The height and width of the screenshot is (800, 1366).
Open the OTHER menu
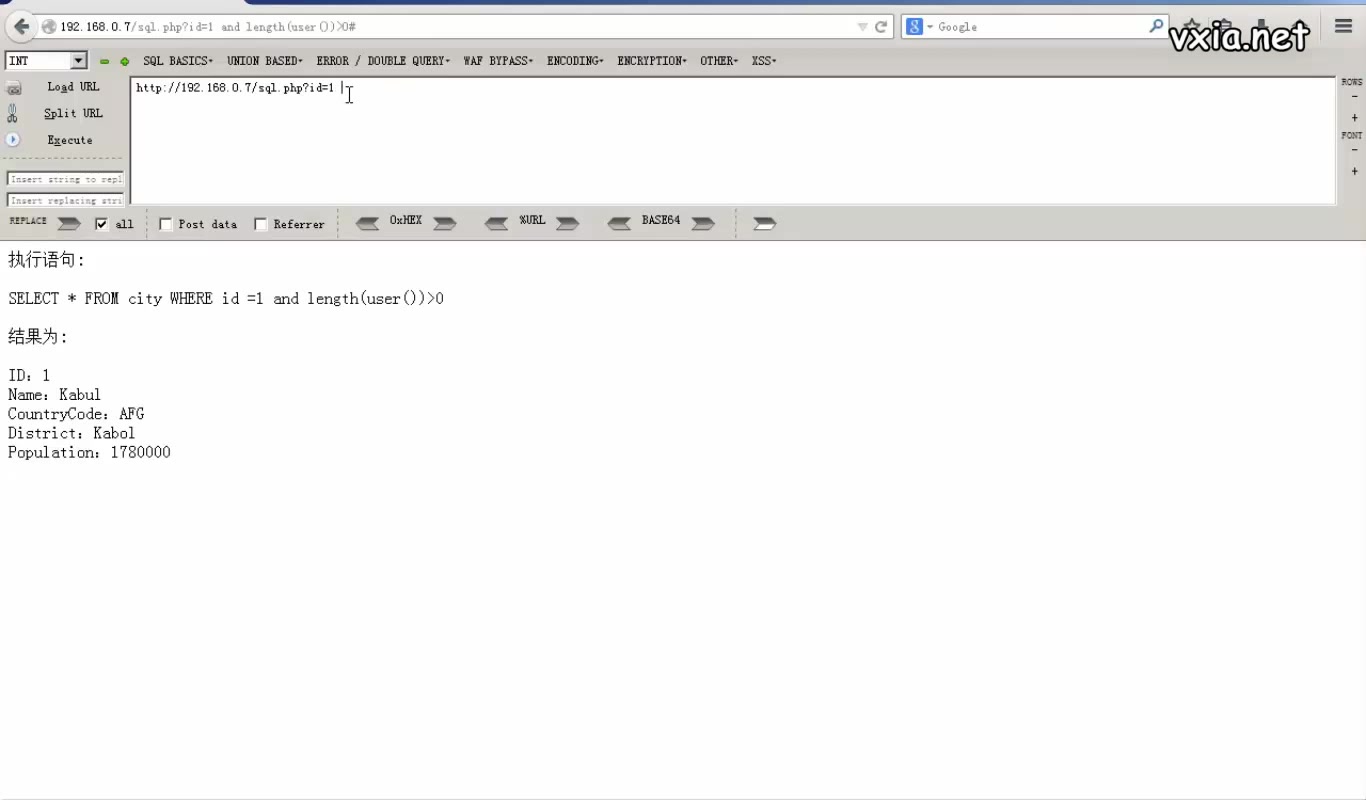click(719, 61)
